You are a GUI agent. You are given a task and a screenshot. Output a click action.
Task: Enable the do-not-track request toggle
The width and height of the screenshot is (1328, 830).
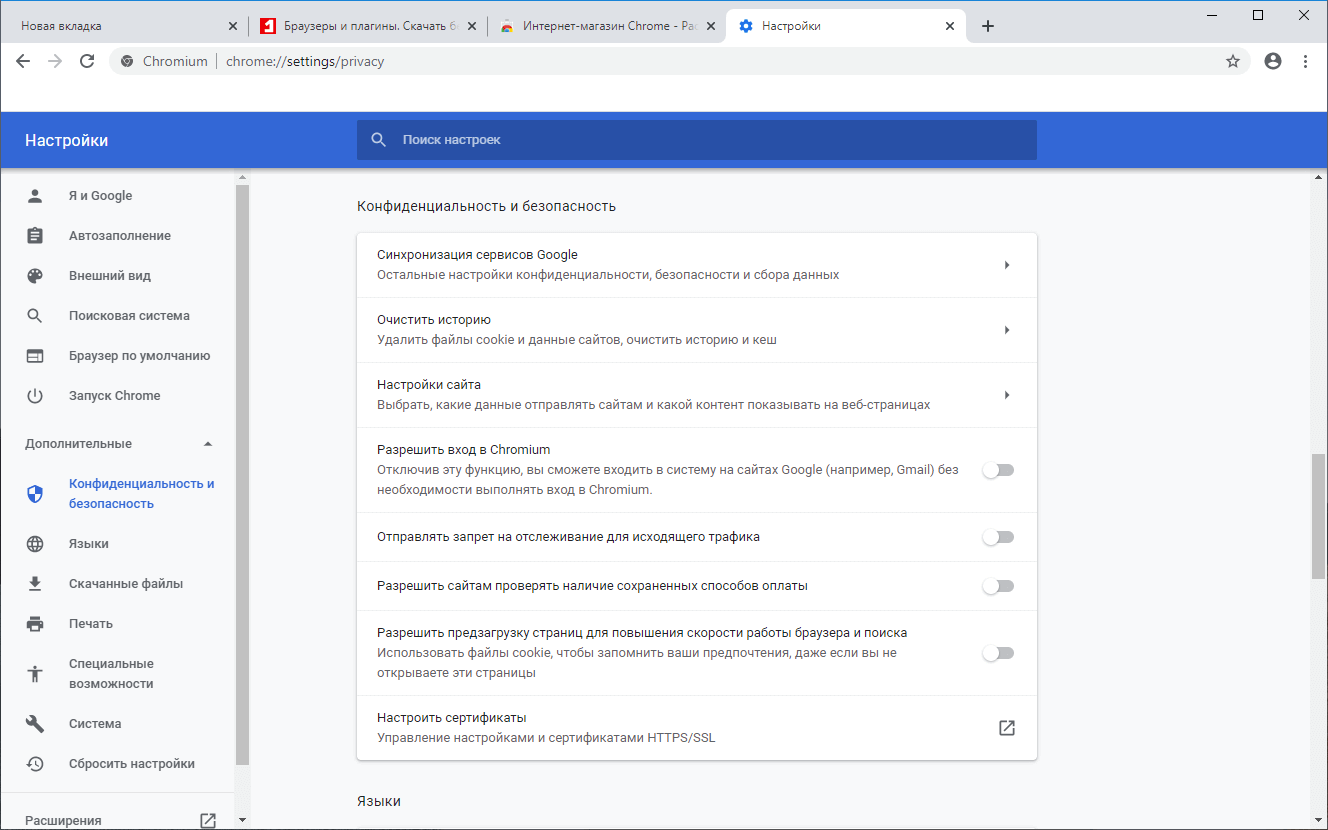[x=998, y=537]
